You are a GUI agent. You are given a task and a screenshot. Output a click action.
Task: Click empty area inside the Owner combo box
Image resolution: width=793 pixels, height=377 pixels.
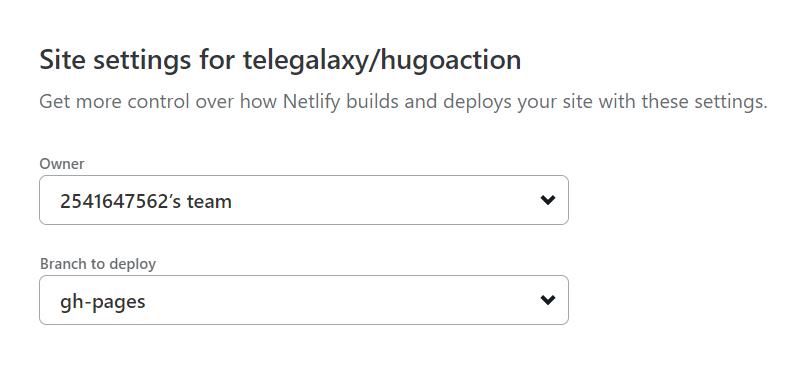coord(384,200)
